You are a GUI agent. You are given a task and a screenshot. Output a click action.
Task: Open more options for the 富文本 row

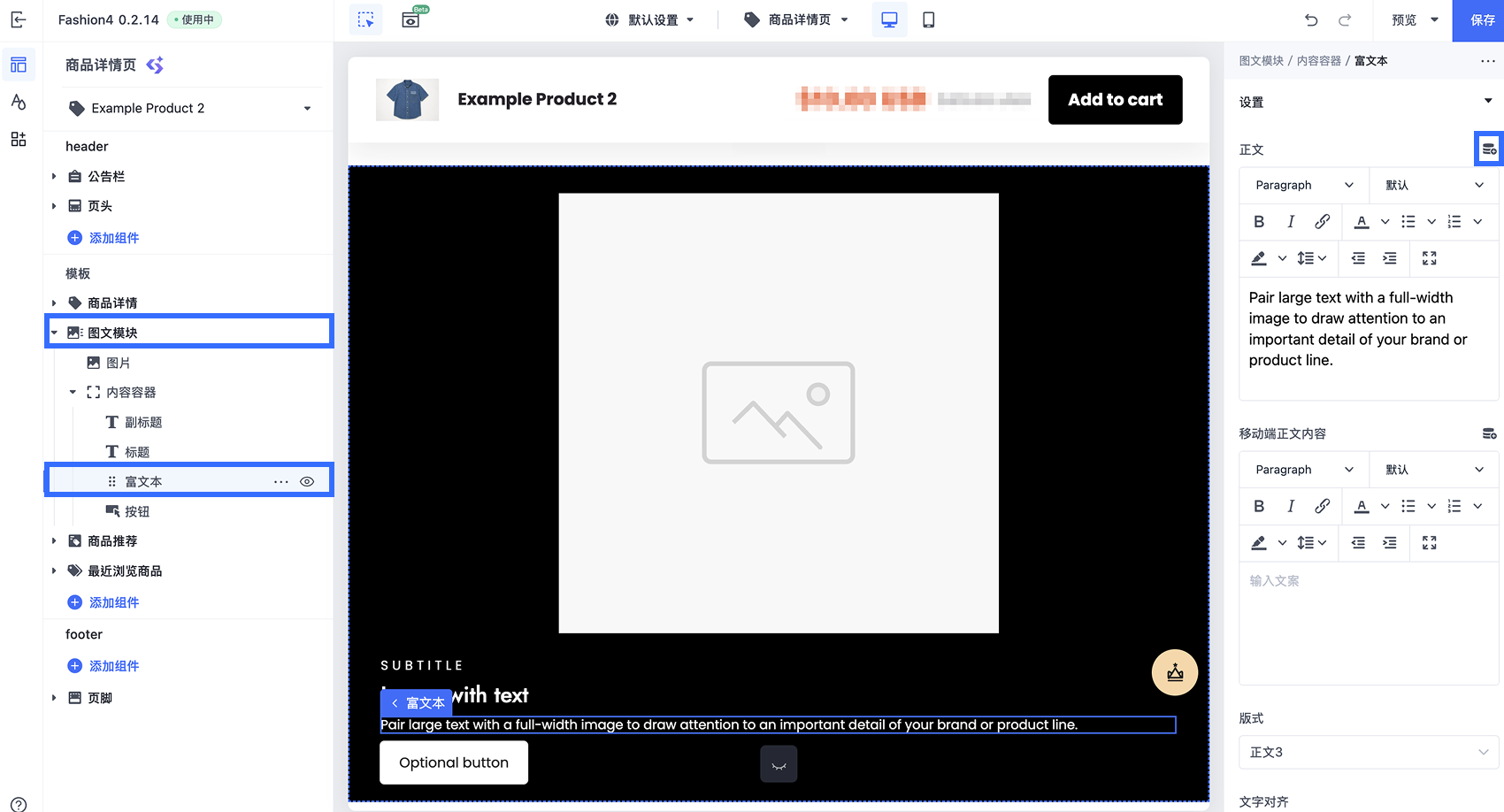point(280,481)
